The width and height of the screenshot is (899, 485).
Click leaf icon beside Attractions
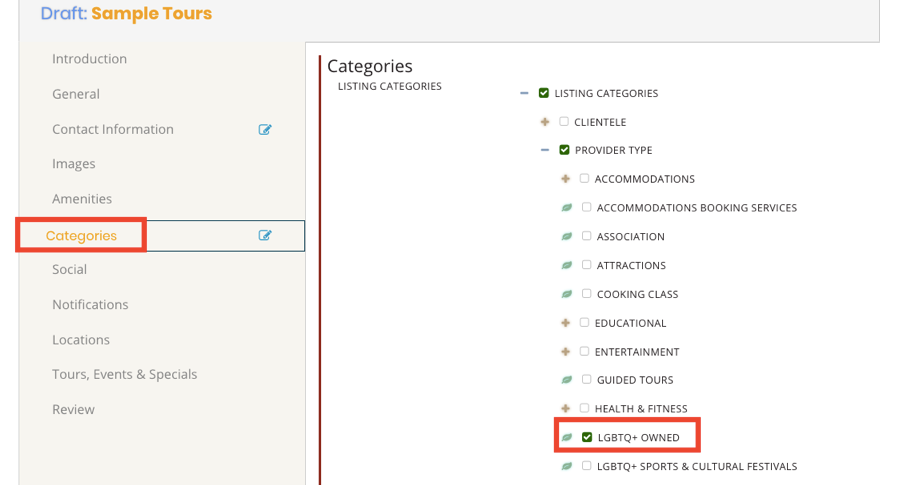566,265
